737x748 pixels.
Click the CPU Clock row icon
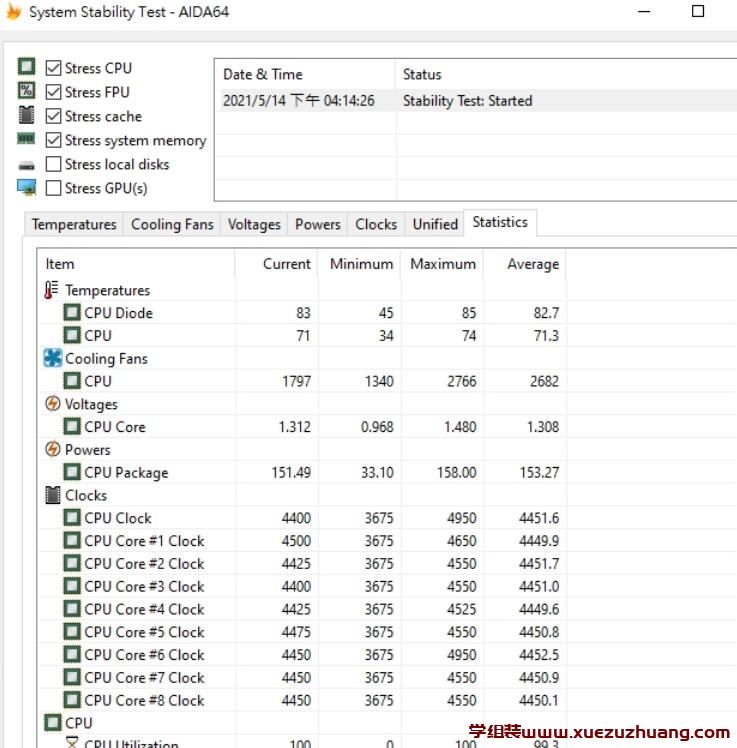pyautogui.click(x=72, y=518)
